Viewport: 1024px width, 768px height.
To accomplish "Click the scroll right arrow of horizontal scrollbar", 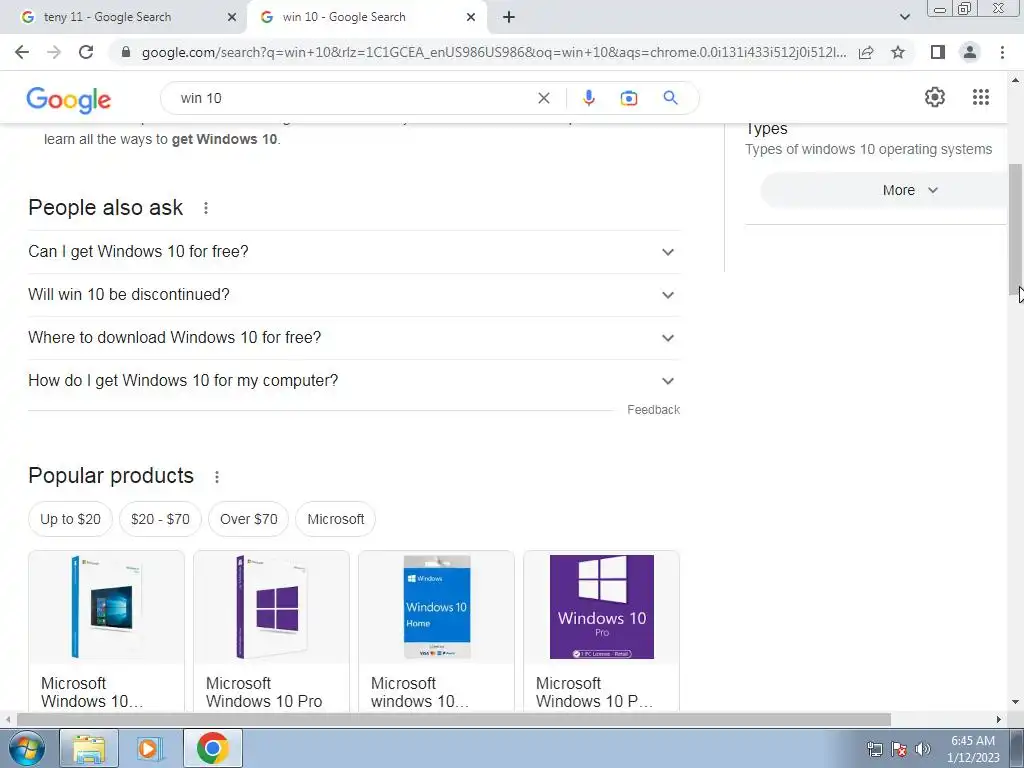I will click(999, 719).
